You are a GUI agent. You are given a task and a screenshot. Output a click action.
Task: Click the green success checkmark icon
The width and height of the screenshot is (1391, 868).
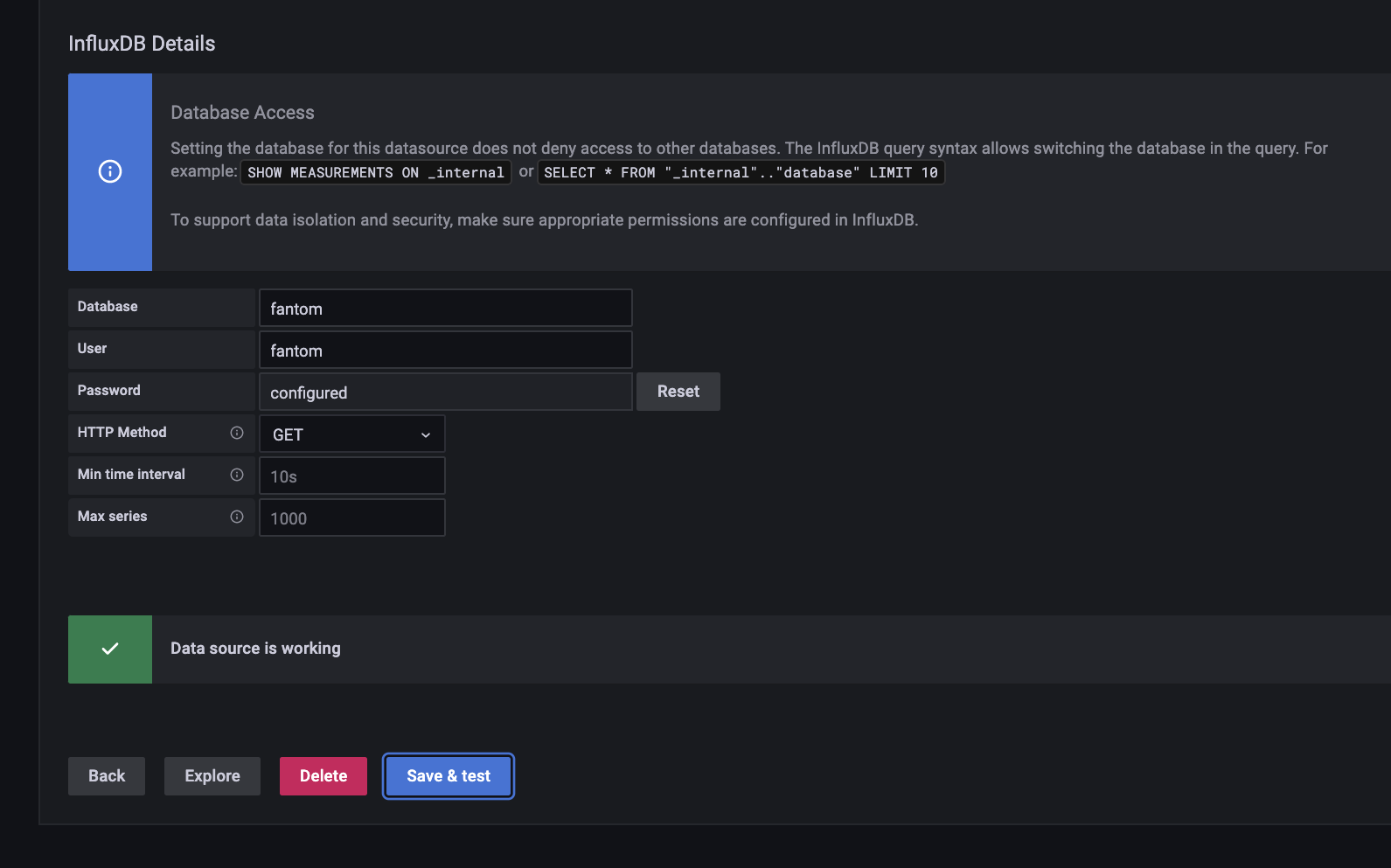point(110,649)
